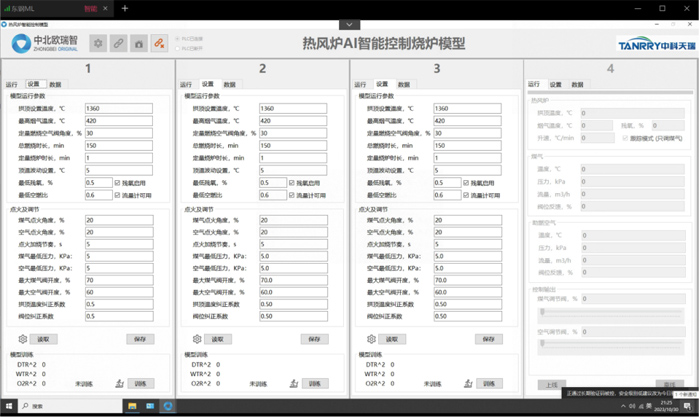Click the 保存 button in panel 1
The image size is (700, 417).
(141, 339)
